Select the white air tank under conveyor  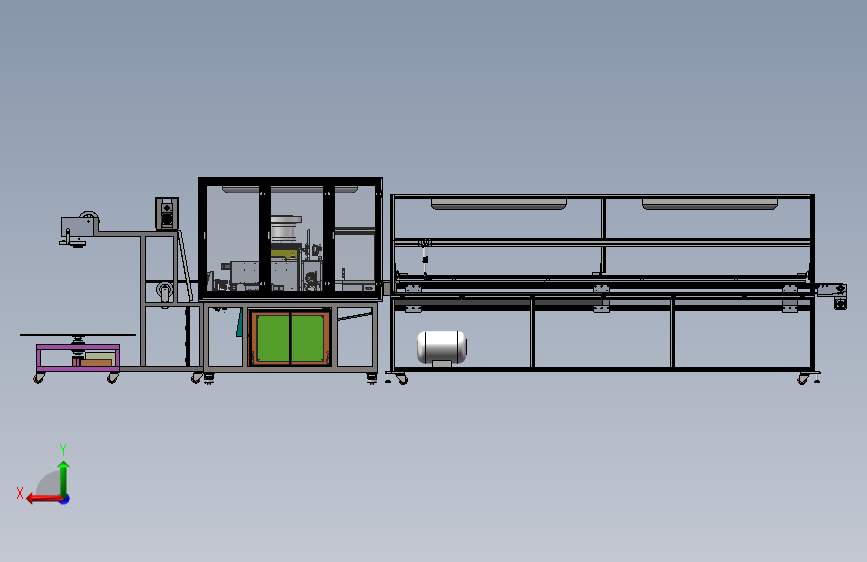(441, 347)
